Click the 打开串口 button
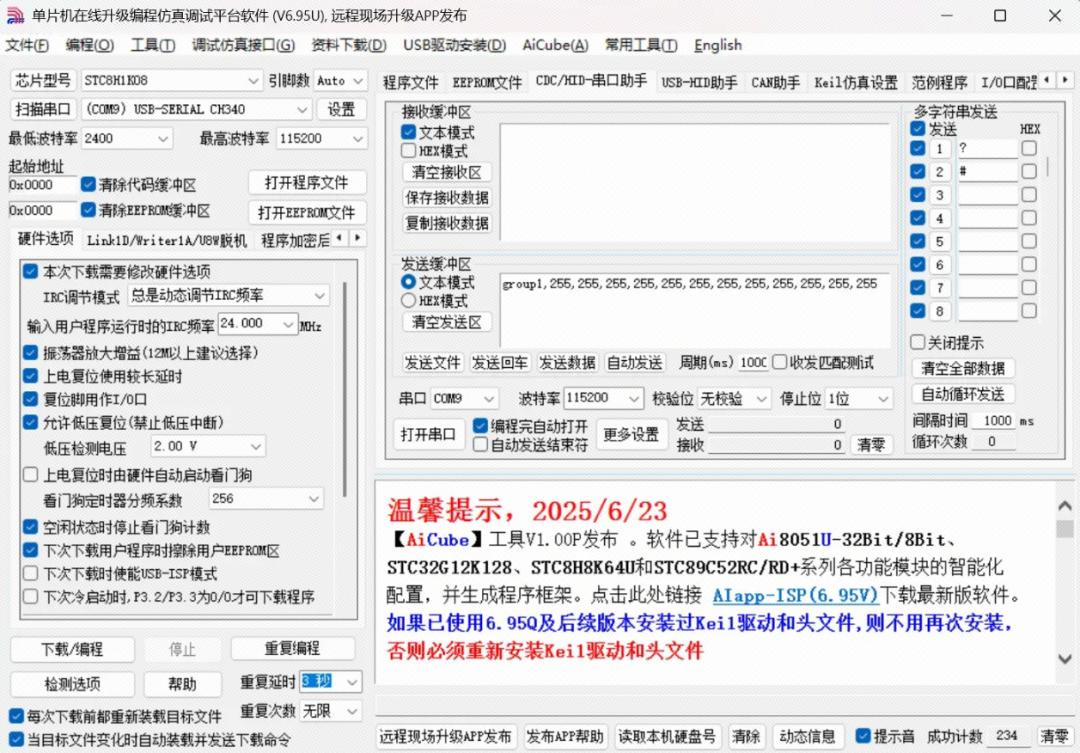This screenshot has height=753, width=1080. 428,435
